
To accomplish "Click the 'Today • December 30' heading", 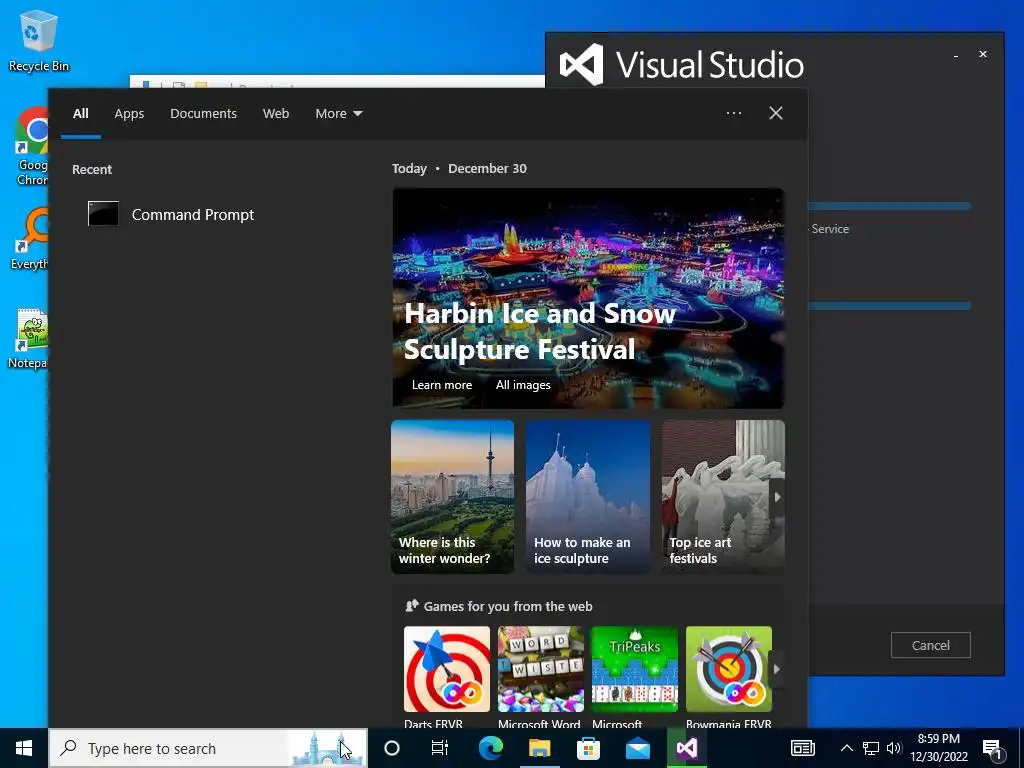I will point(459,168).
